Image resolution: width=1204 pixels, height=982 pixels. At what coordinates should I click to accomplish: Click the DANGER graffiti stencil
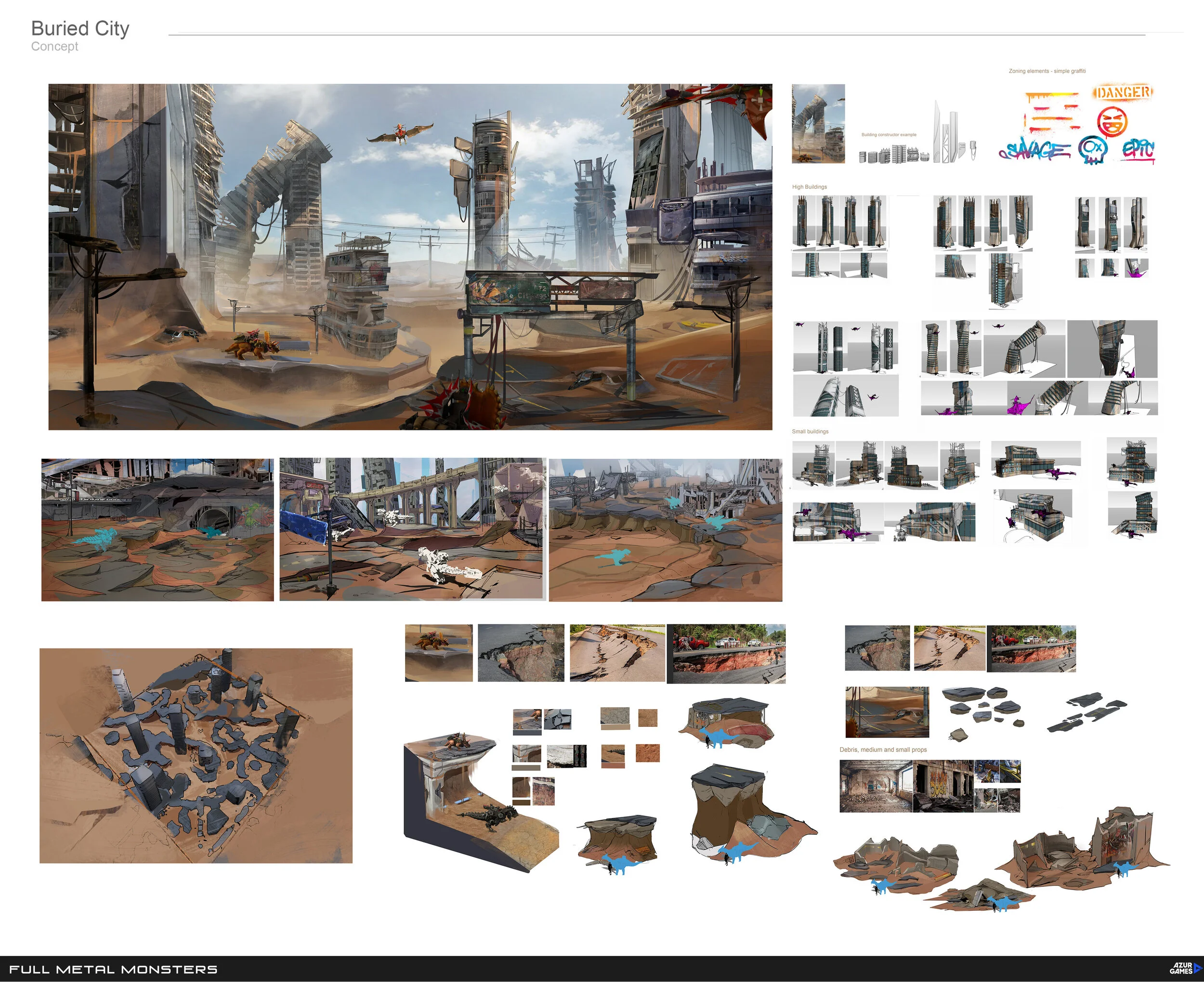(1123, 92)
